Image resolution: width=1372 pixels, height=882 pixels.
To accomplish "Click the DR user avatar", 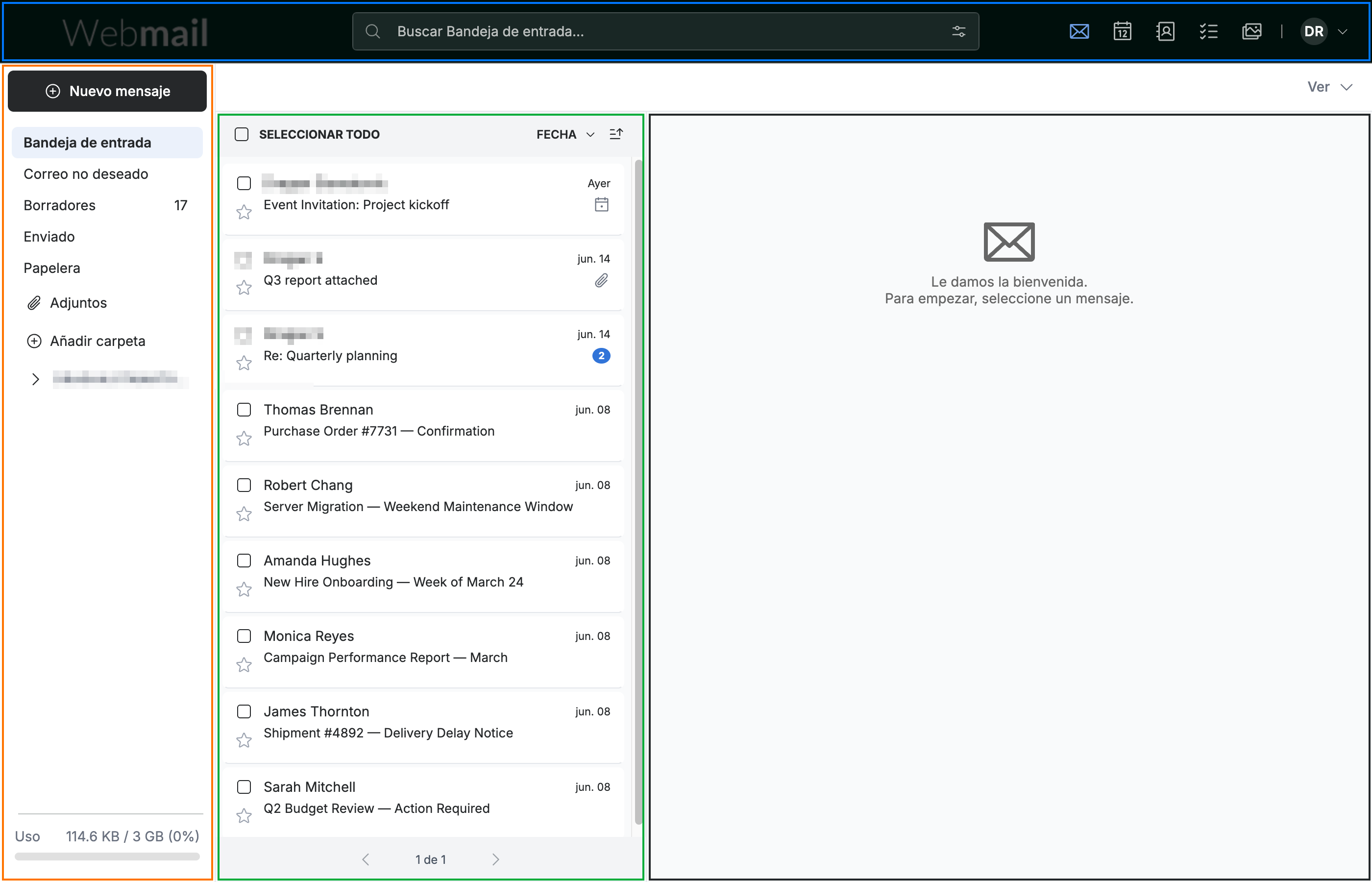I will point(1314,31).
